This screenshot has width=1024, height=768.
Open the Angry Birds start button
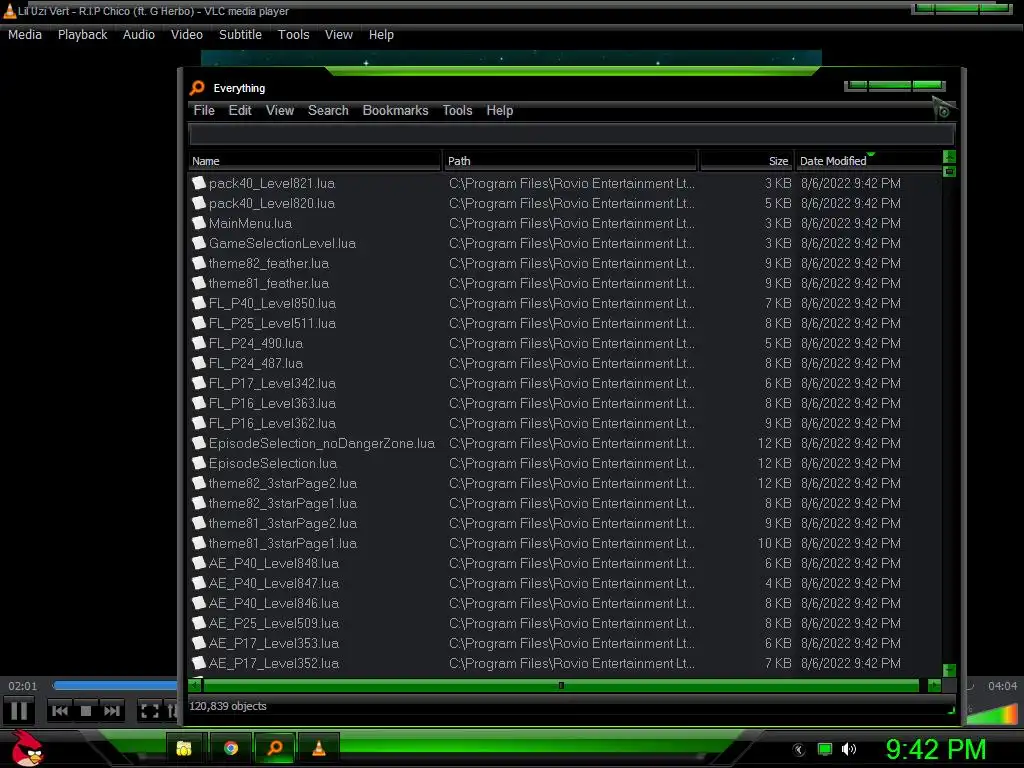(x=27, y=748)
